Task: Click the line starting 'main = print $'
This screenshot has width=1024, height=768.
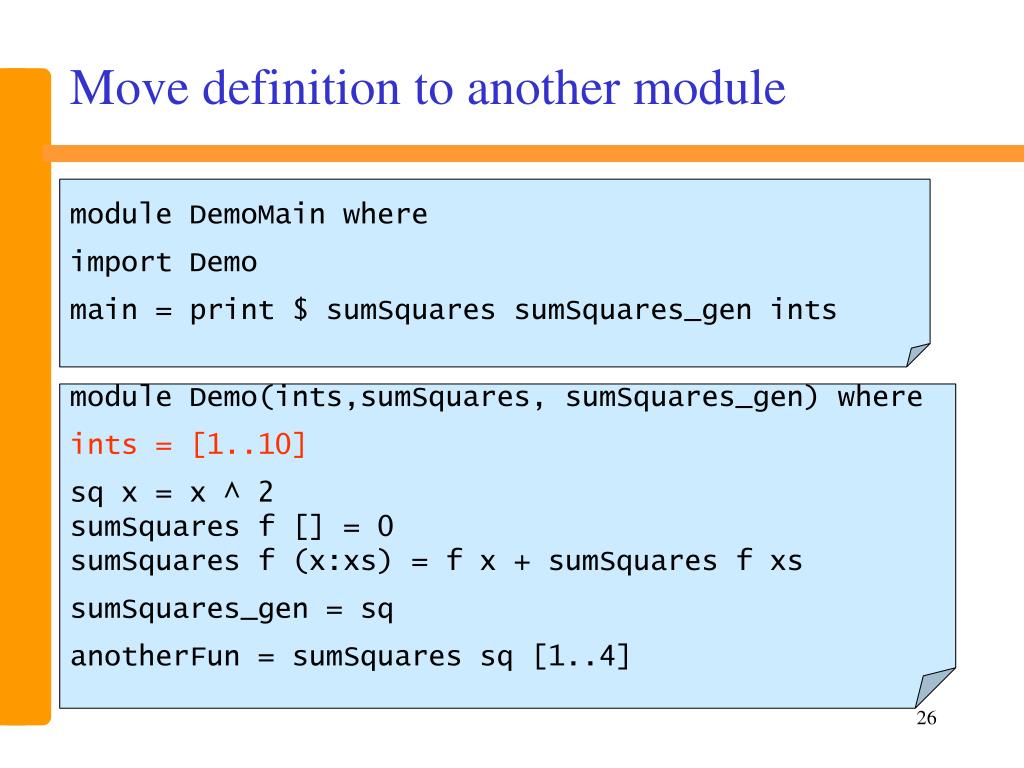Action: point(453,310)
